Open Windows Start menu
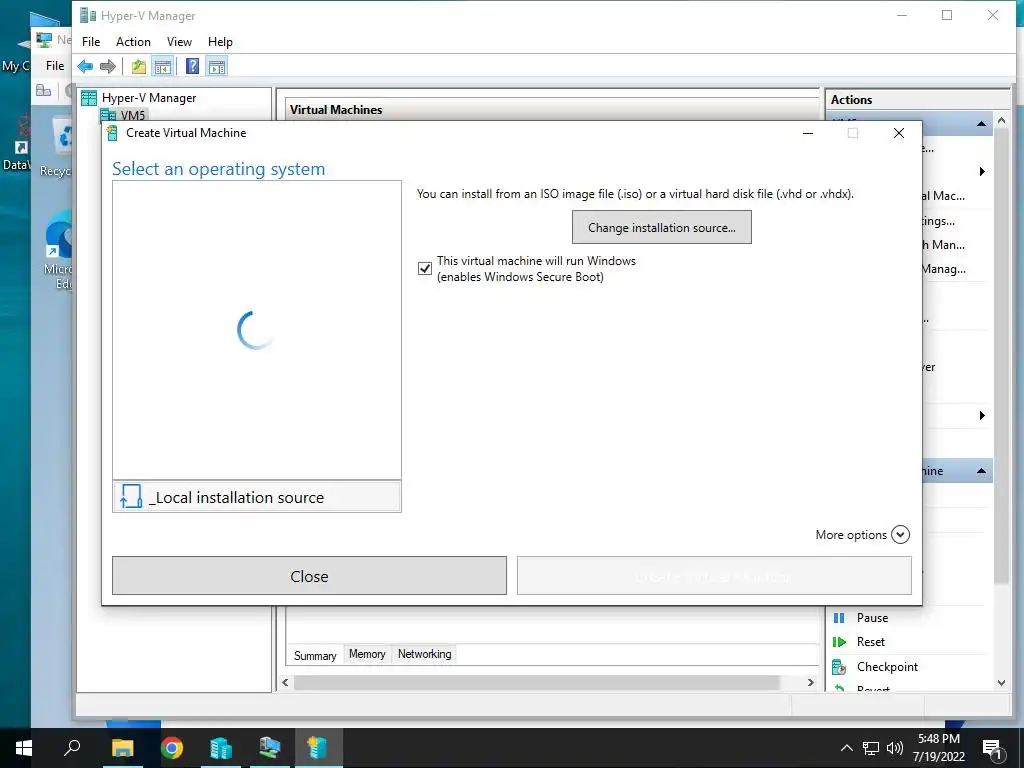The width and height of the screenshot is (1024, 768). (24, 748)
